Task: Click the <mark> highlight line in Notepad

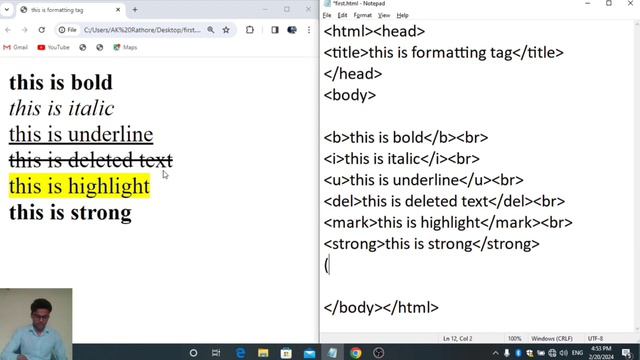Action: click(x=448, y=222)
